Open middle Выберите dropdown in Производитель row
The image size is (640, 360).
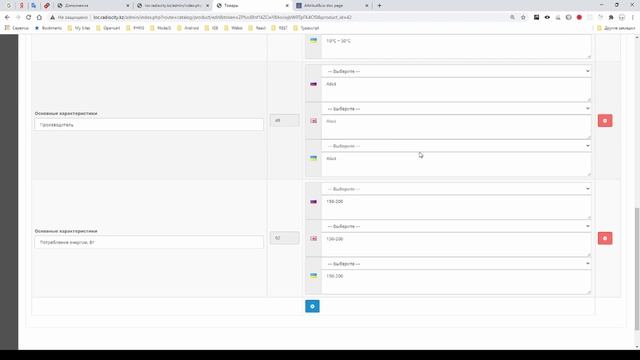coord(456,109)
